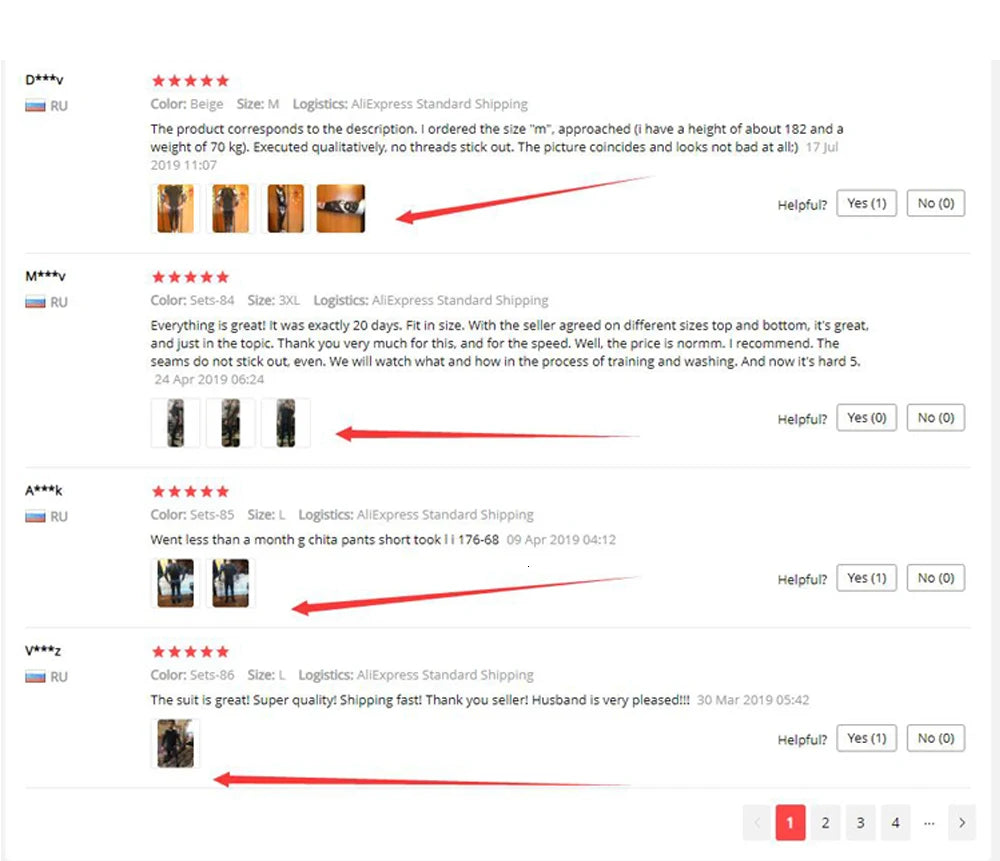Click Yes helpful on V***z's review
1000x861 pixels.
click(x=866, y=738)
